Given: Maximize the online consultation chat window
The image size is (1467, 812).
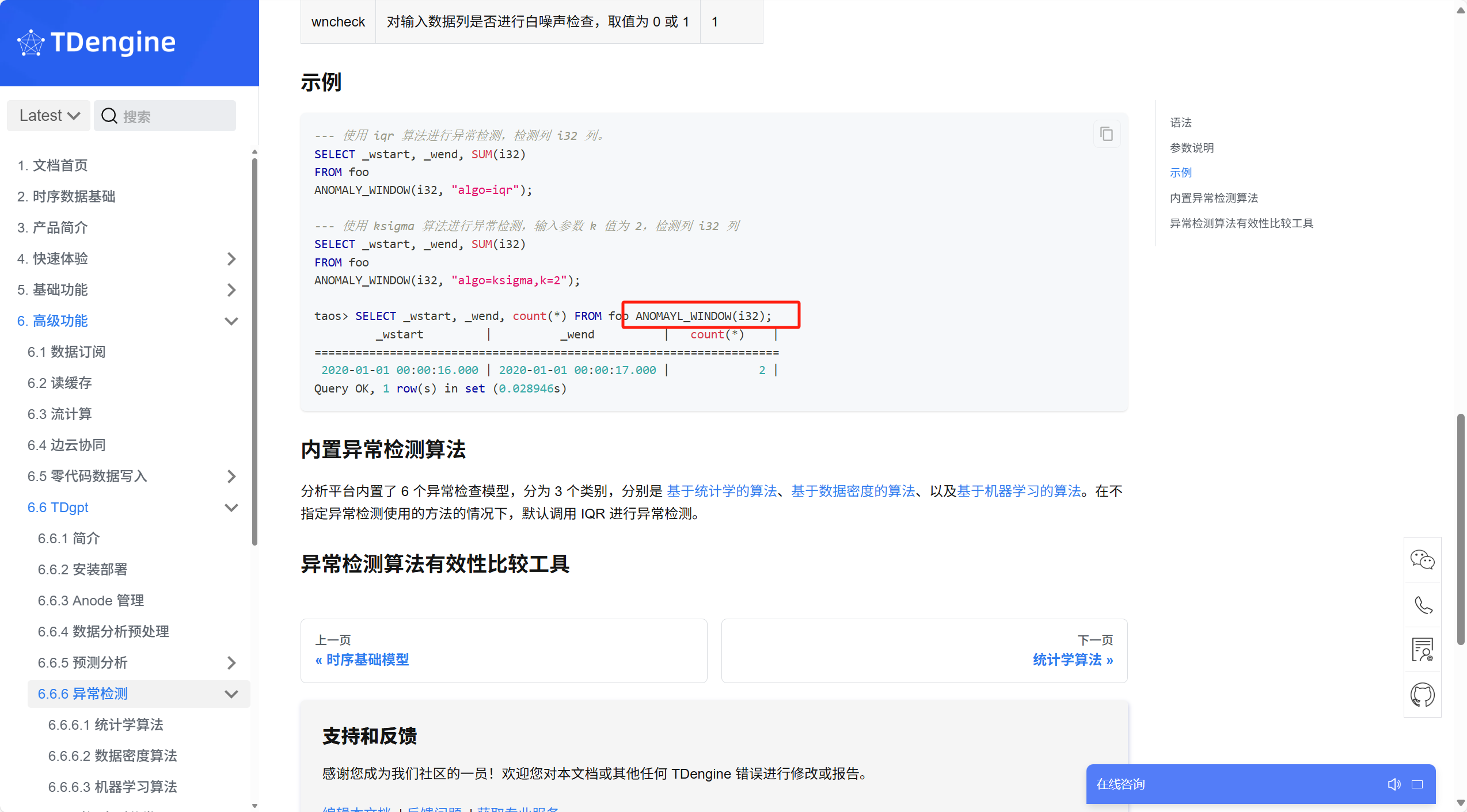Looking at the screenshot, I should pyautogui.click(x=1417, y=784).
